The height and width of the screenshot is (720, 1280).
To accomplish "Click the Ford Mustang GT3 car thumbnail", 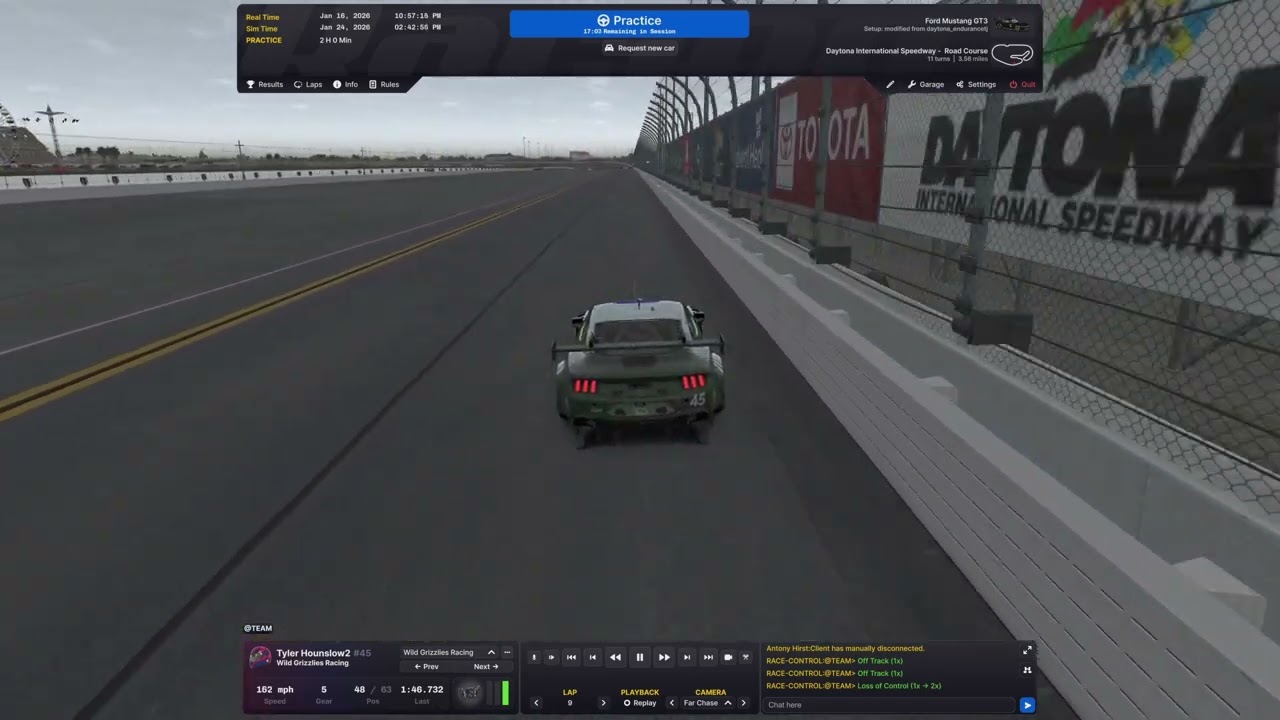I will (1012, 24).
